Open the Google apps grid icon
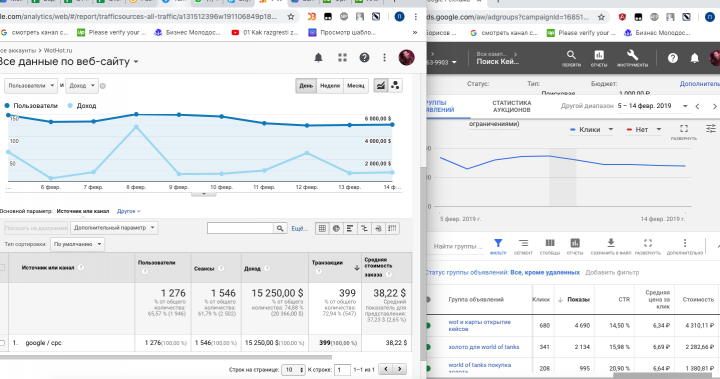 (x=342, y=57)
